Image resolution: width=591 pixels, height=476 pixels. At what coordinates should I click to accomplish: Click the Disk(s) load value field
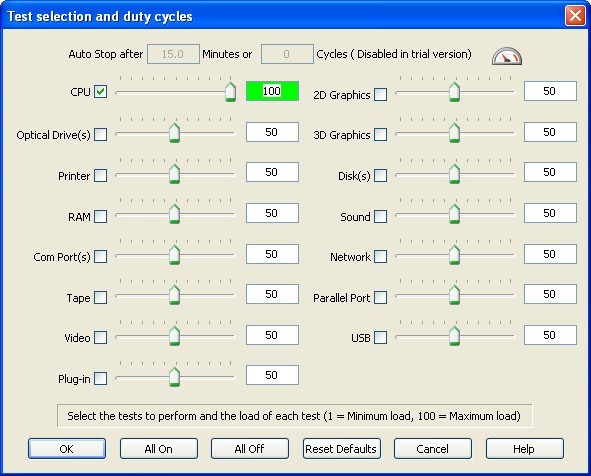point(550,172)
